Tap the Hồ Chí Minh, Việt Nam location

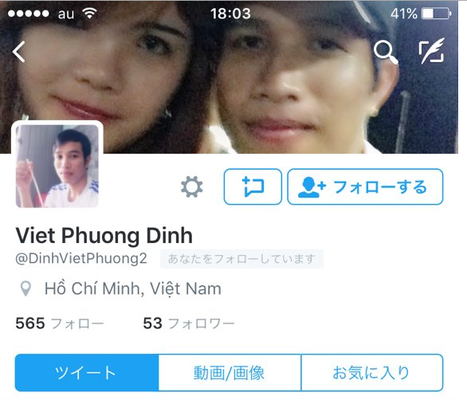(x=133, y=289)
